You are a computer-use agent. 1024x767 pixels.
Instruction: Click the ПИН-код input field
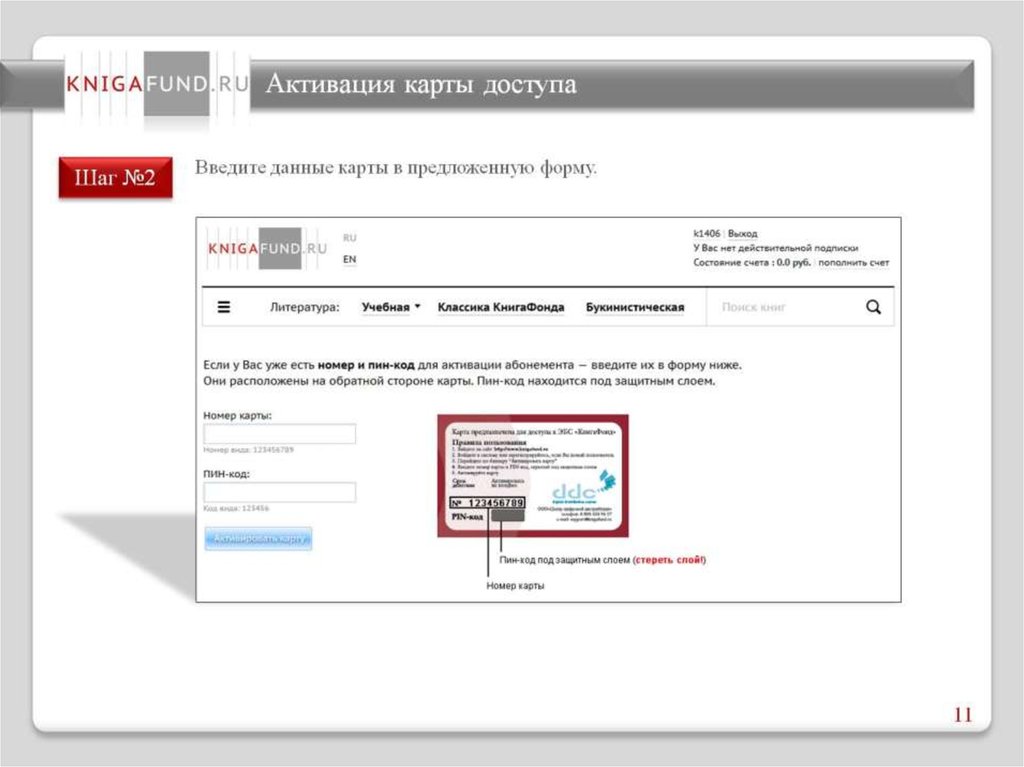pyautogui.click(x=280, y=492)
